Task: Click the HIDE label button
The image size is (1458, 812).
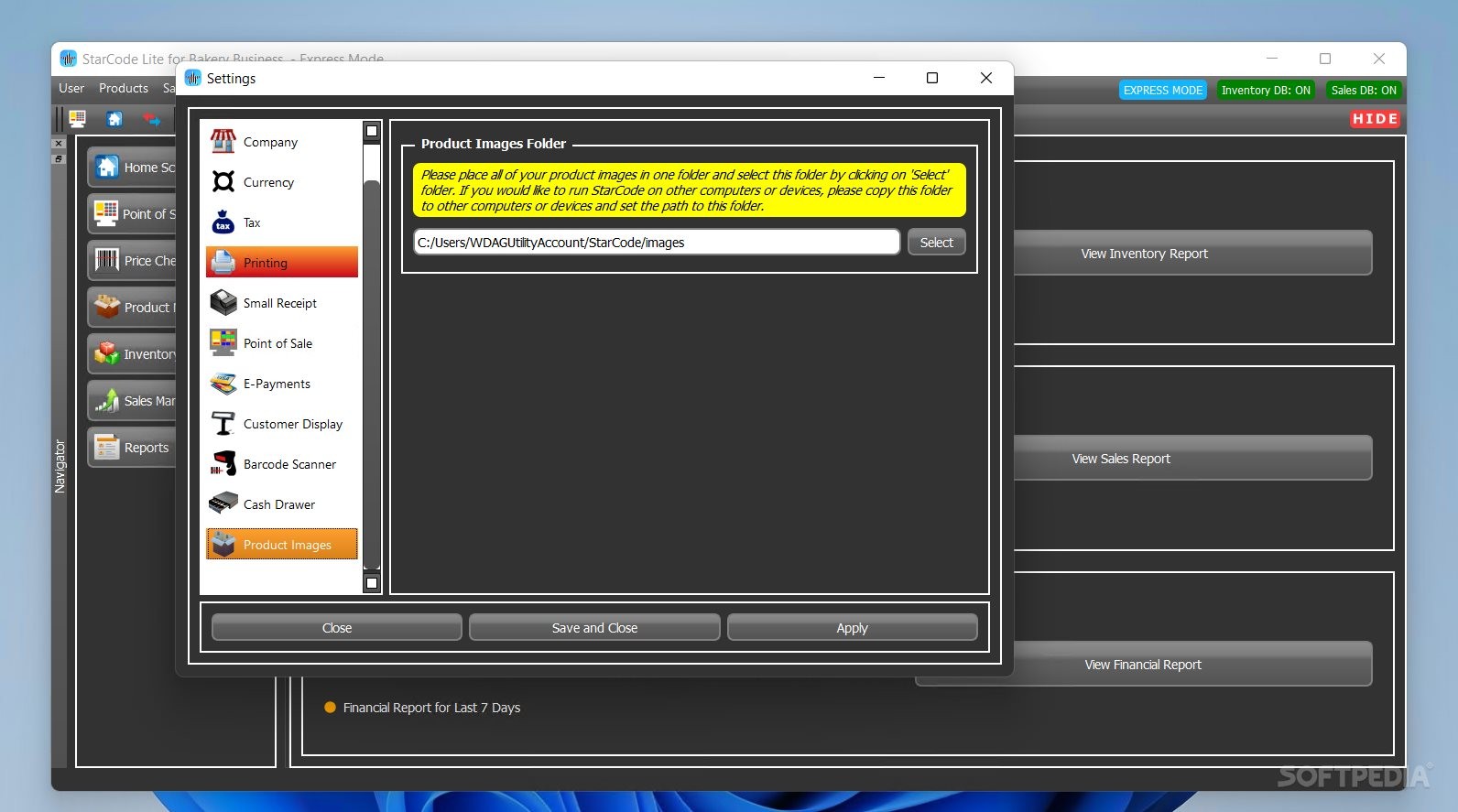Action: pos(1375,119)
